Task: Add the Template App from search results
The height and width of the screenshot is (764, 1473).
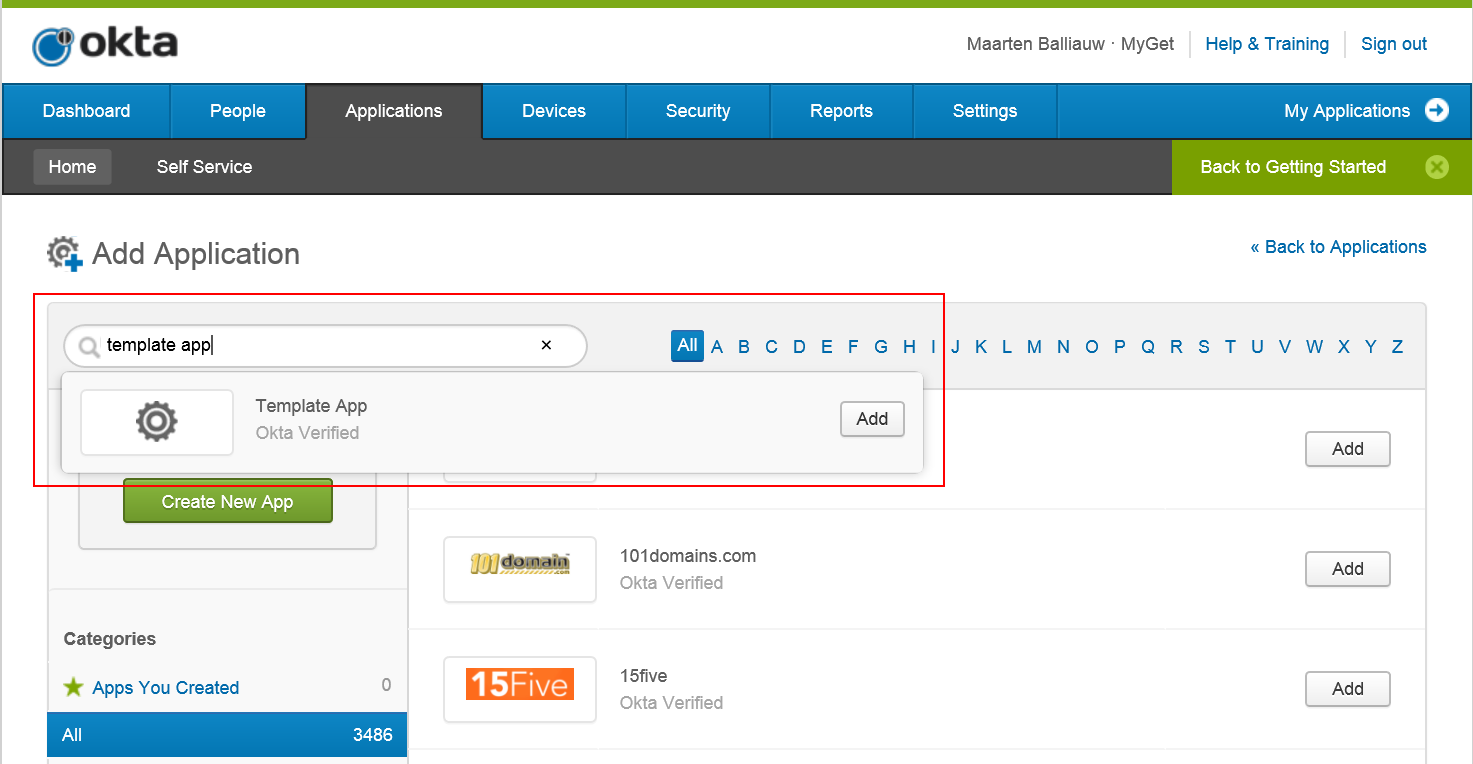Action: point(871,419)
